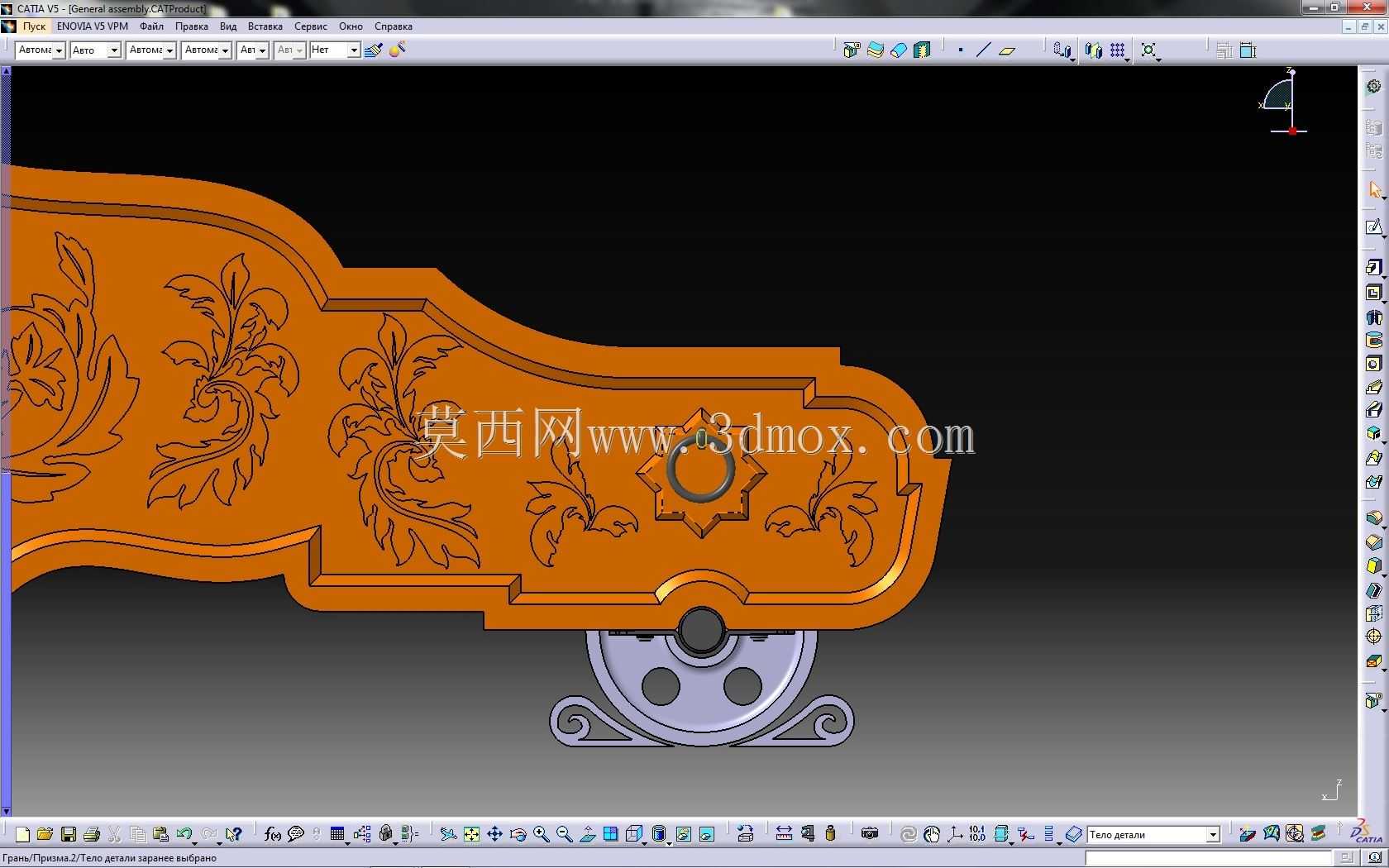Click the compass in the viewport corner
Image resolution: width=1389 pixels, height=868 pixels.
[x=1284, y=103]
